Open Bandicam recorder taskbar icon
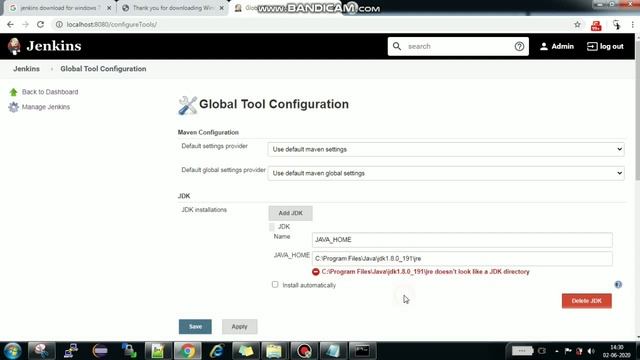The image size is (640, 360). [x=304, y=351]
